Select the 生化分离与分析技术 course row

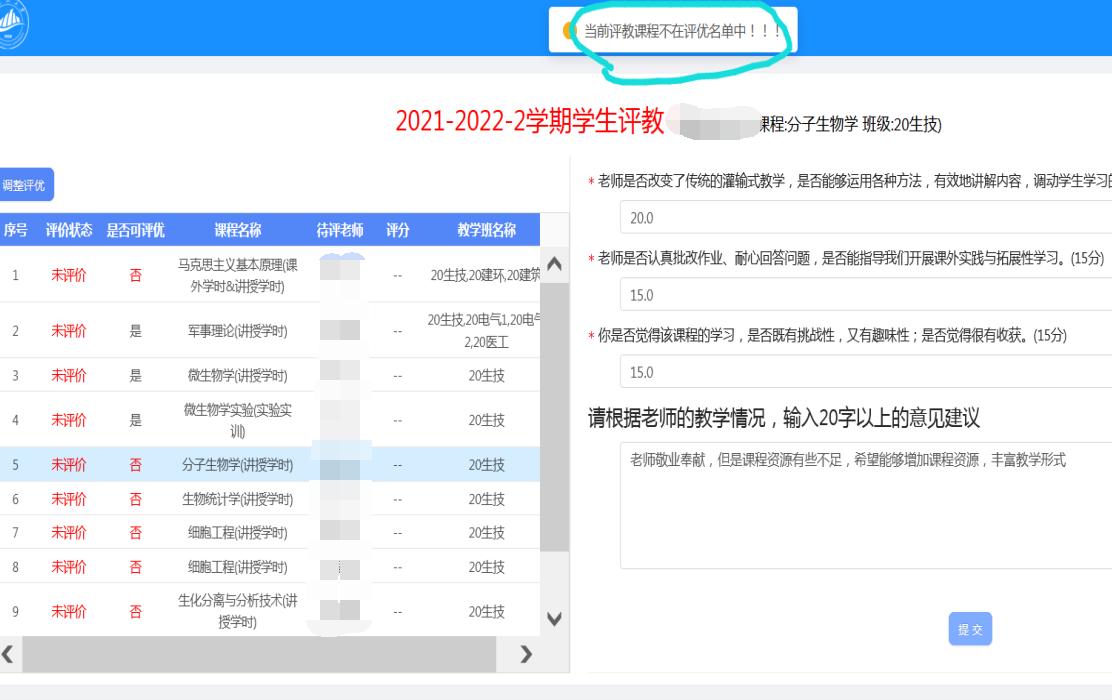coord(237,611)
